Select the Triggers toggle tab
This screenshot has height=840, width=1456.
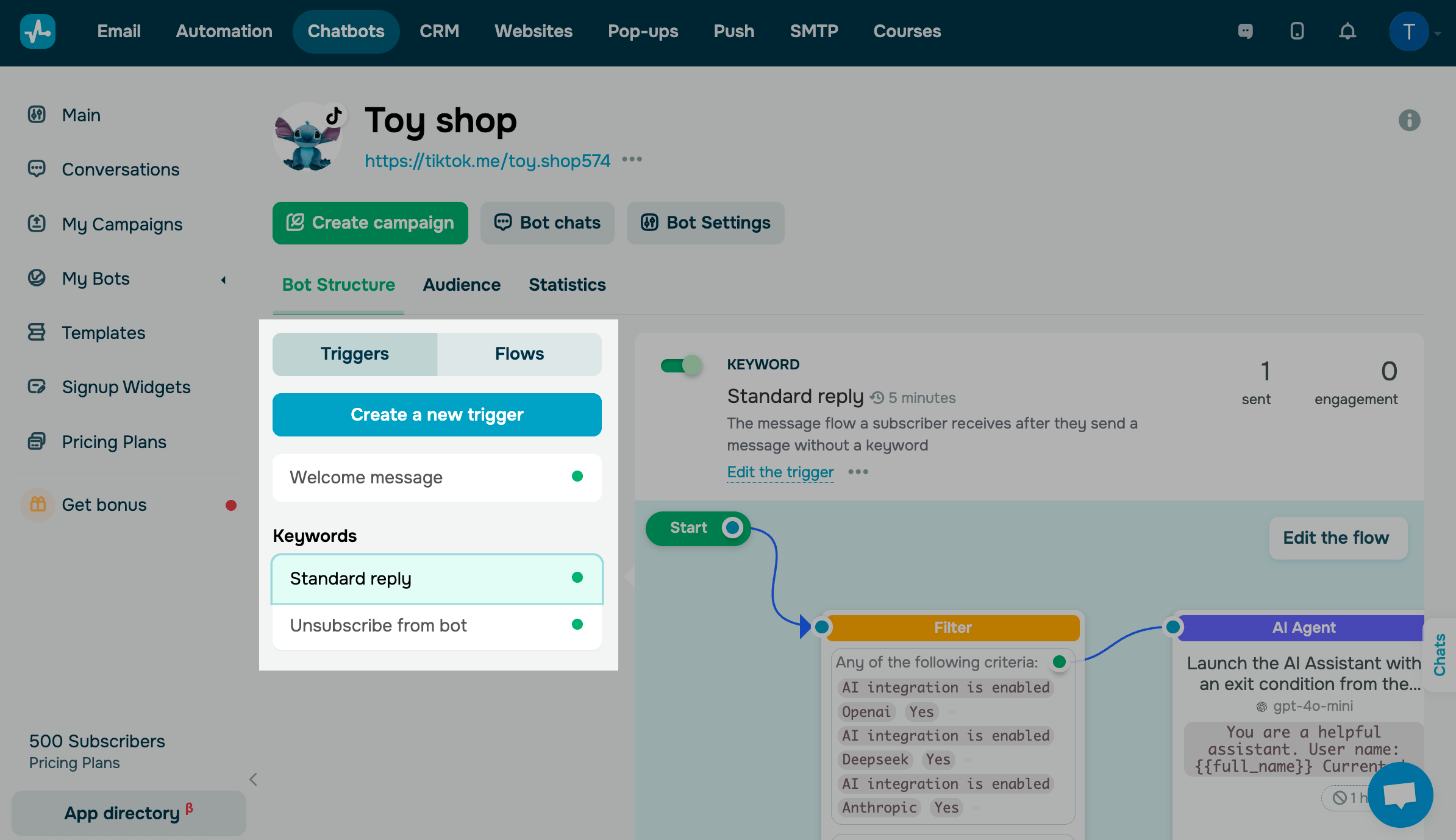coord(355,354)
